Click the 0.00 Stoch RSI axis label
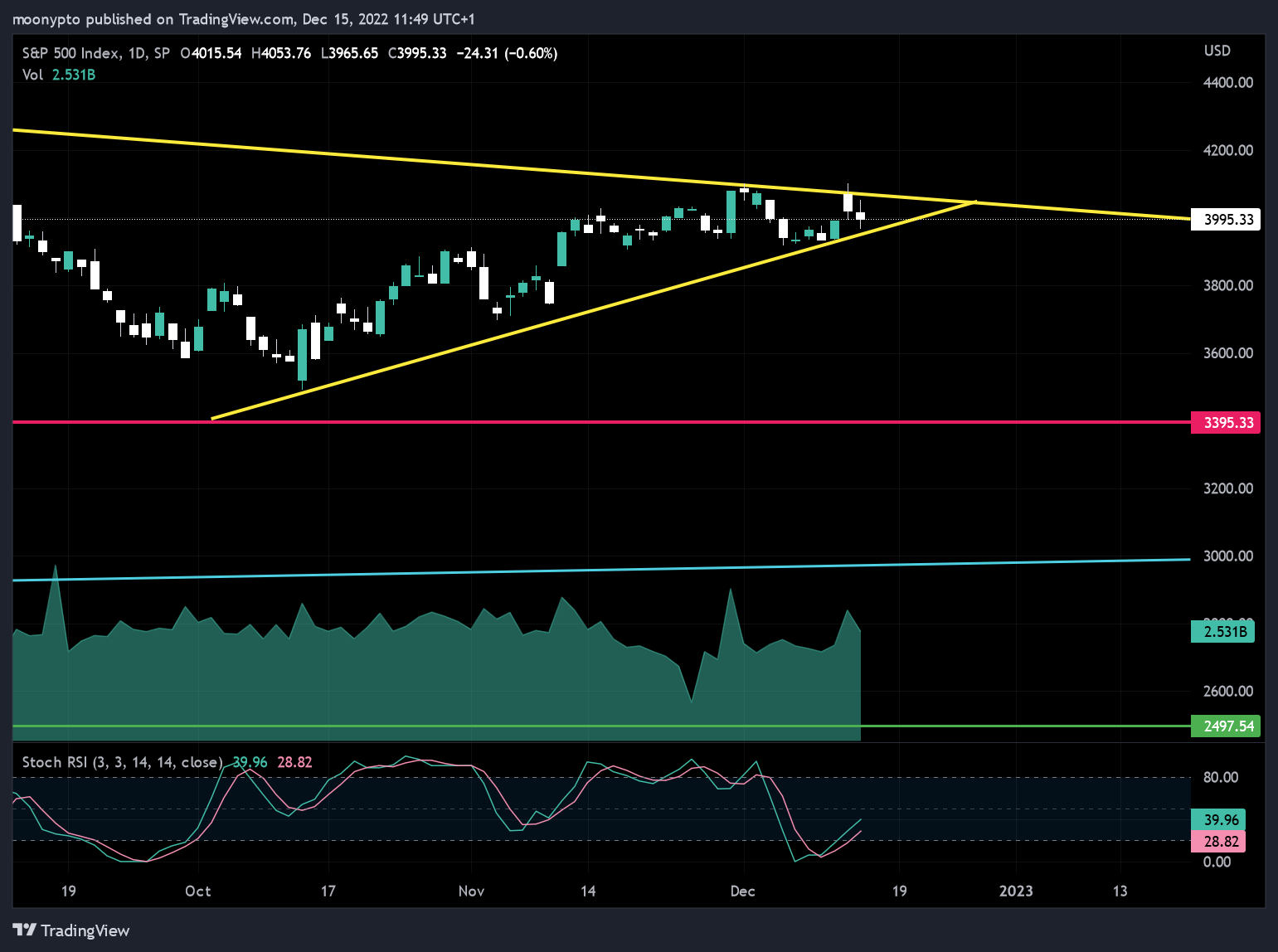This screenshot has height=952, width=1278. tap(1217, 862)
